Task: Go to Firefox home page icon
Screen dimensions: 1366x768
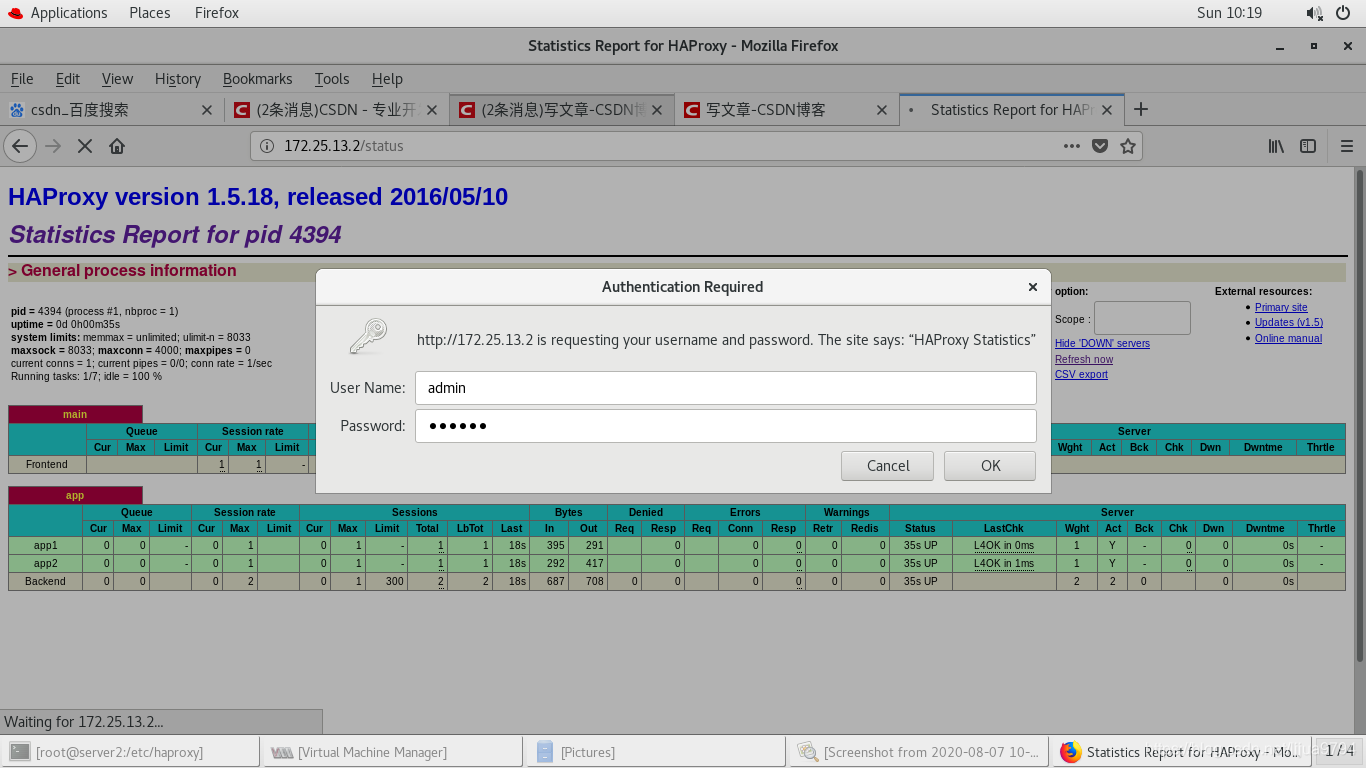Action: pyautogui.click(x=117, y=146)
